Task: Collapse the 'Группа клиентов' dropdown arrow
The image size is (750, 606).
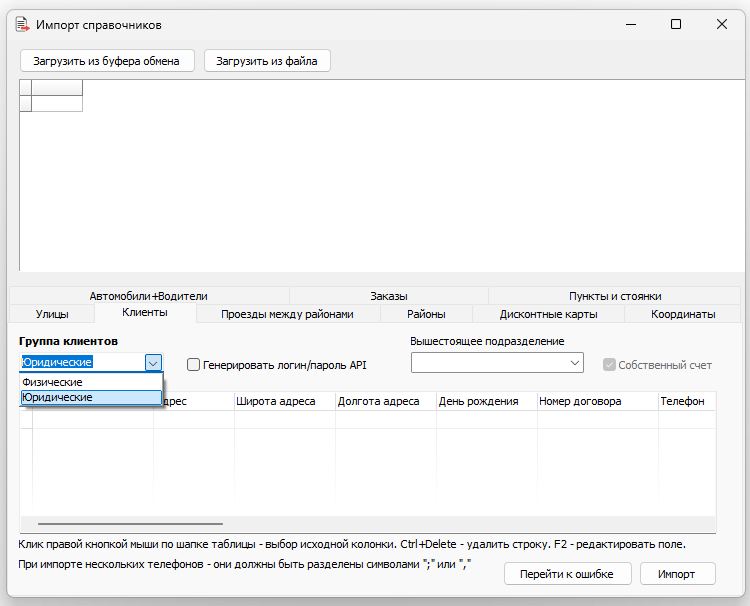Action: tap(153, 363)
